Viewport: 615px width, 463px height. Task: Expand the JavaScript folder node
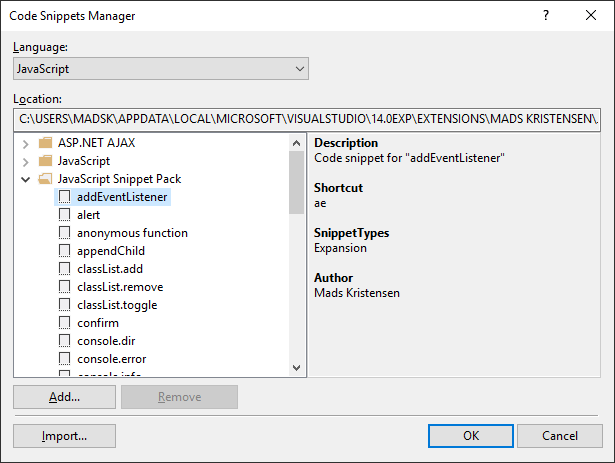click(25, 161)
